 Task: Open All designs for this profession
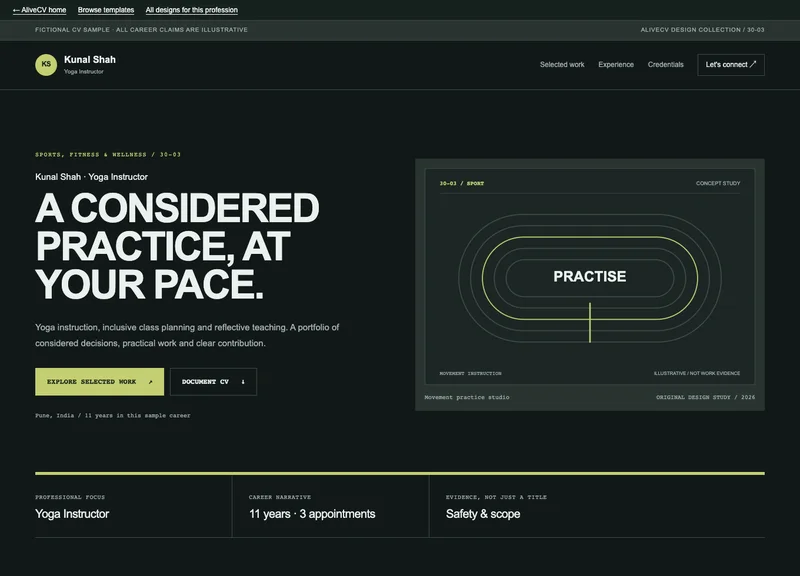tap(191, 10)
